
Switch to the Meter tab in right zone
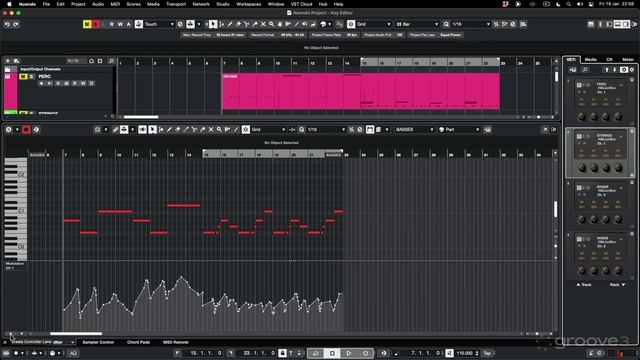[628, 60]
